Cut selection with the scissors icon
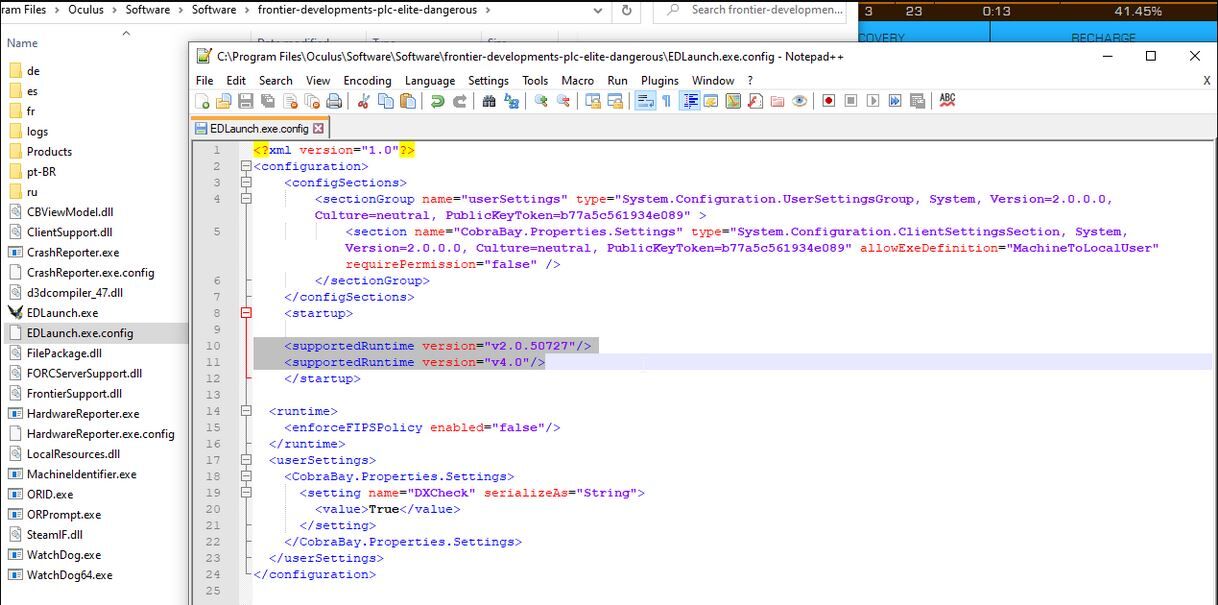The height and width of the screenshot is (605, 1218). pos(362,101)
